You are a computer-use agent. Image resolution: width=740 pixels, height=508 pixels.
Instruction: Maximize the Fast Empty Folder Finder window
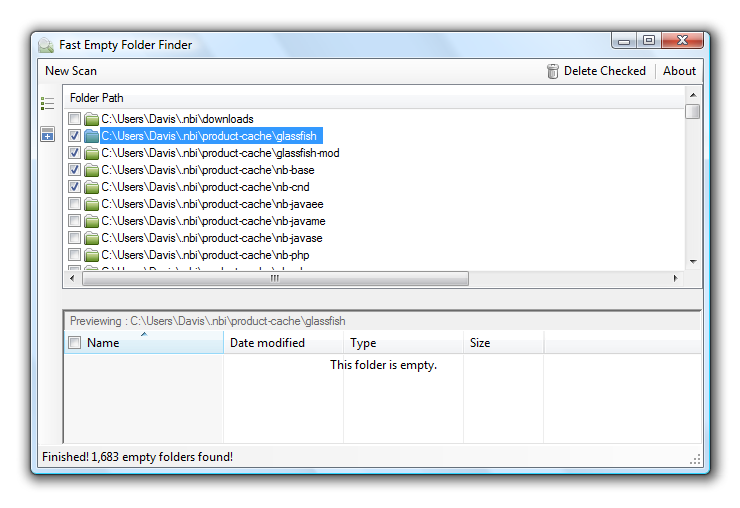(649, 41)
